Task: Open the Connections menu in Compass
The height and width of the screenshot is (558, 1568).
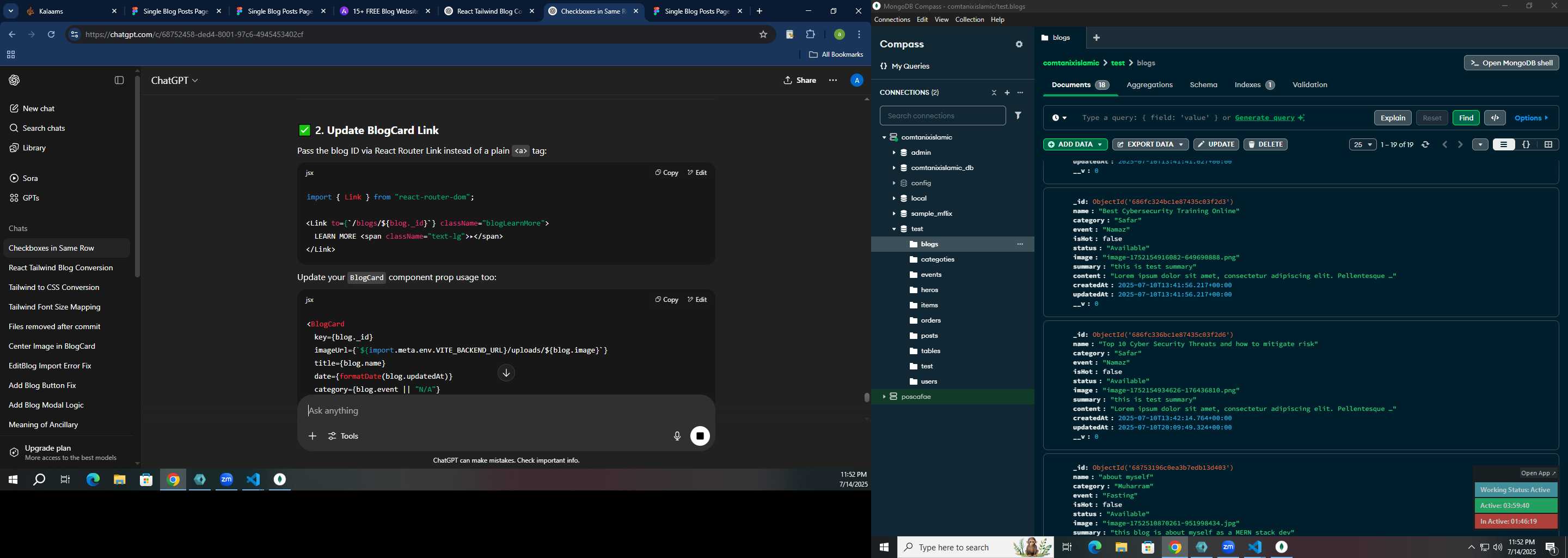Action: pyautogui.click(x=892, y=20)
